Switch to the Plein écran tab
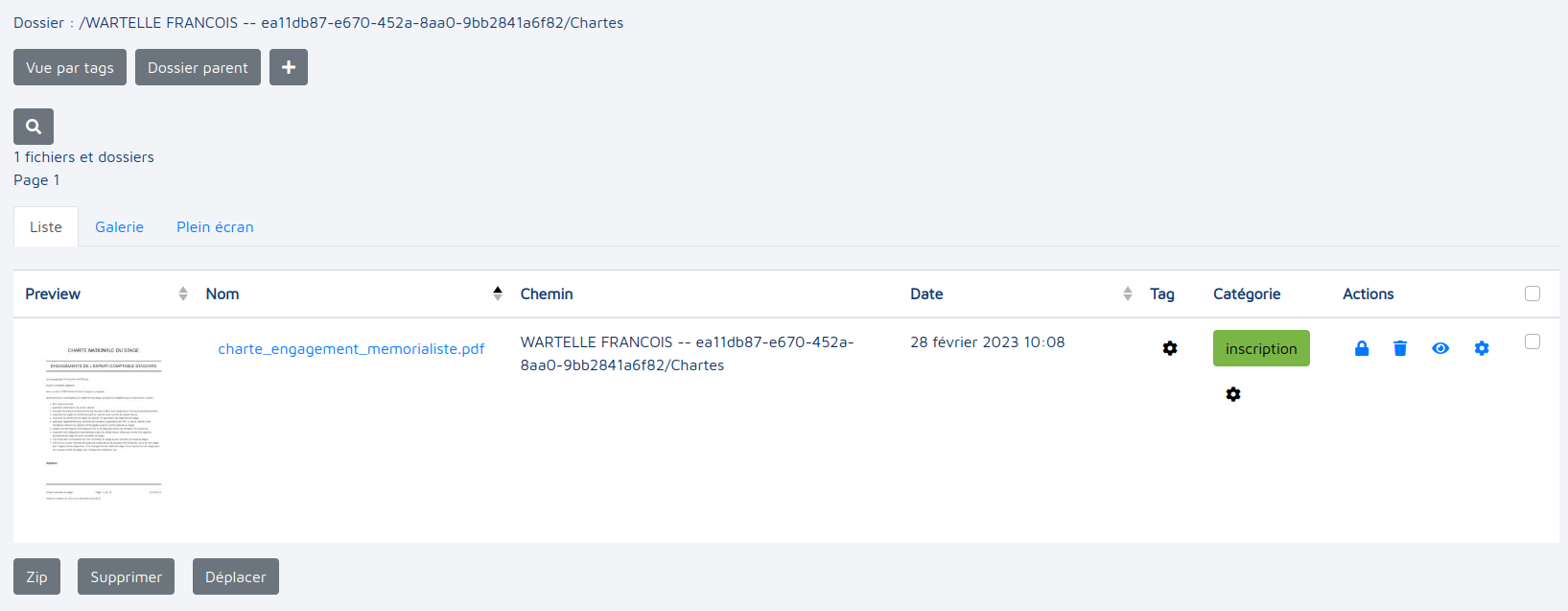The height and width of the screenshot is (611, 1568). click(x=215, y=227)
